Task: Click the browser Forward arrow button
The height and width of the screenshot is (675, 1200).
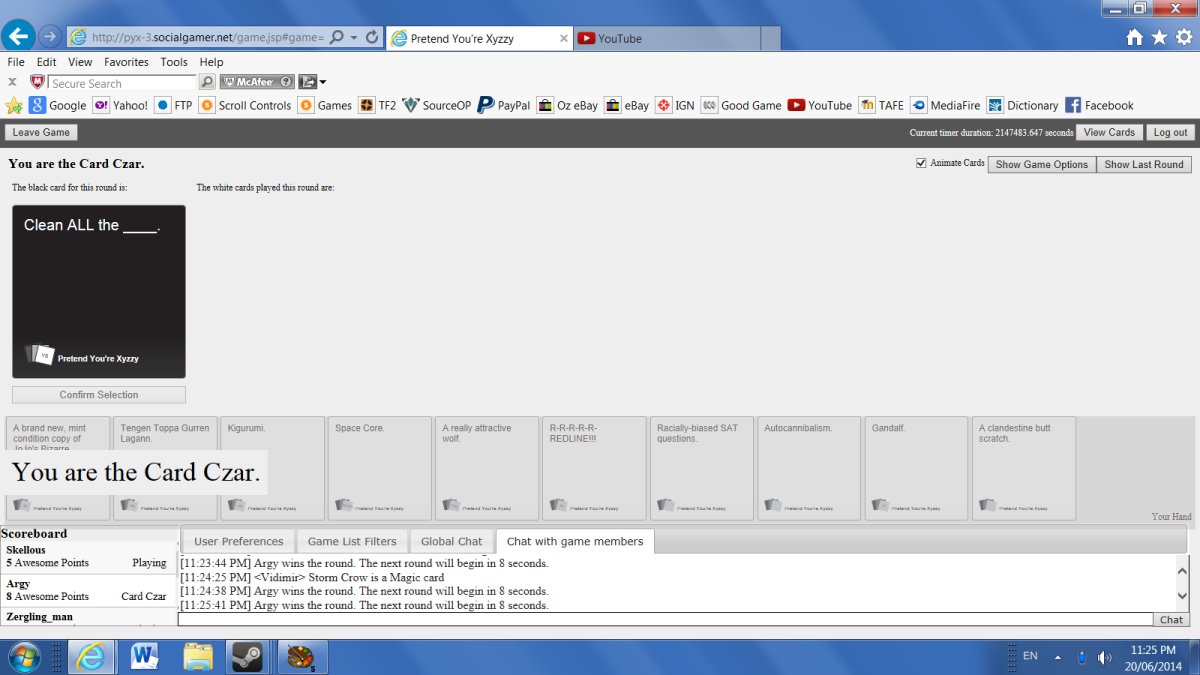Action: tap(49, 37)
